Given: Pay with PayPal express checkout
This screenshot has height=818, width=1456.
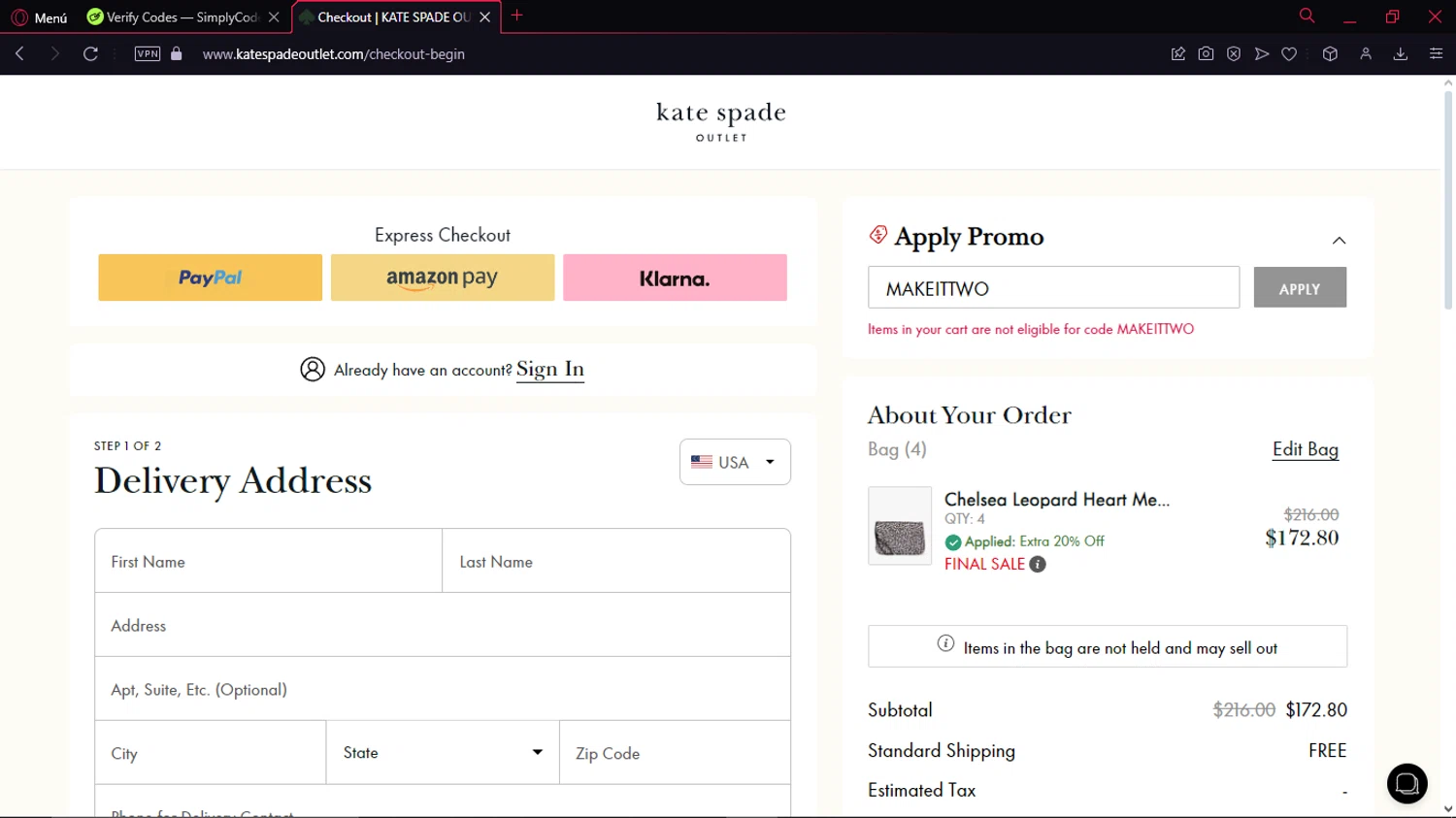Looking at the screenshot, I should point(210,278).
